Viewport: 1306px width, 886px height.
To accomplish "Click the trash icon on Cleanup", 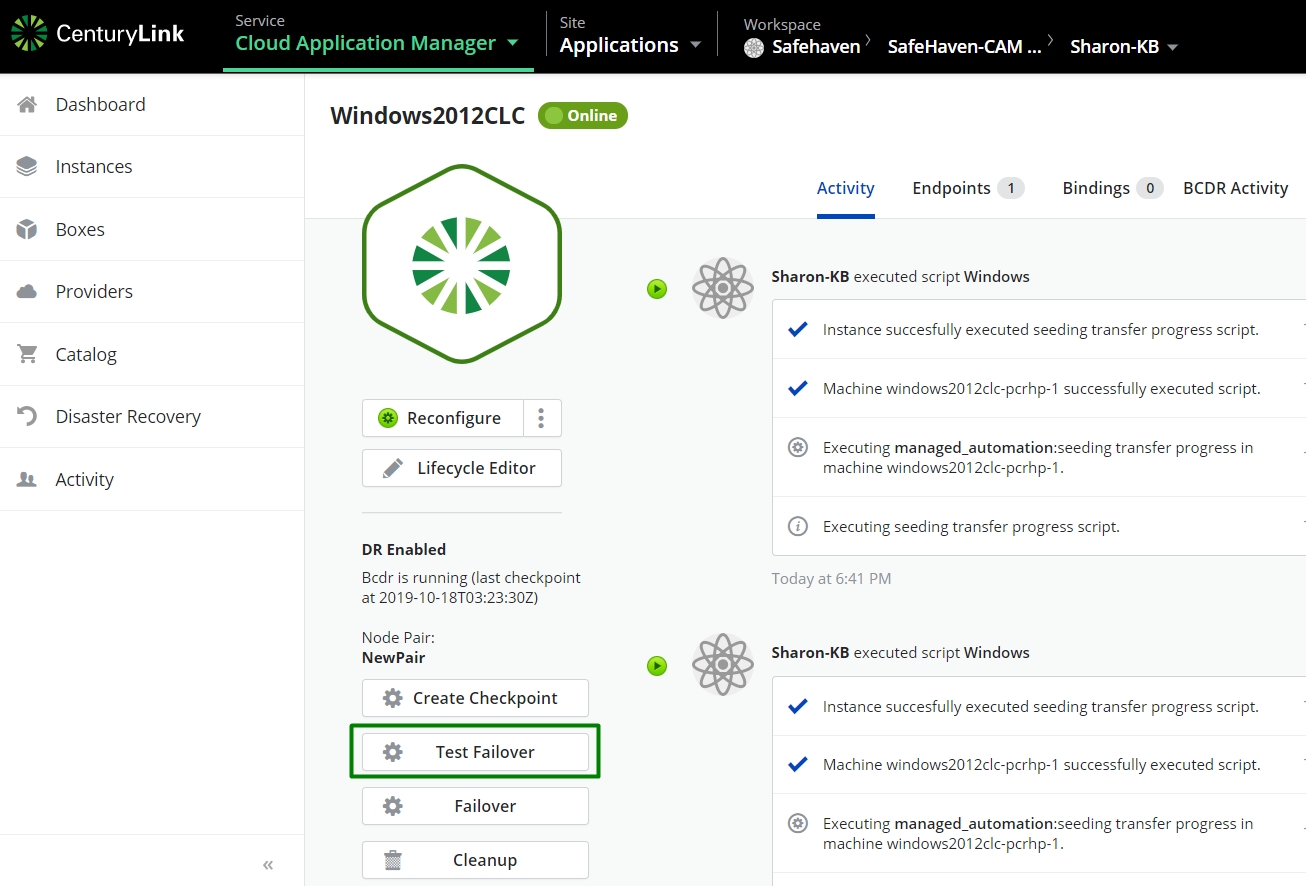I will (393, 860).
